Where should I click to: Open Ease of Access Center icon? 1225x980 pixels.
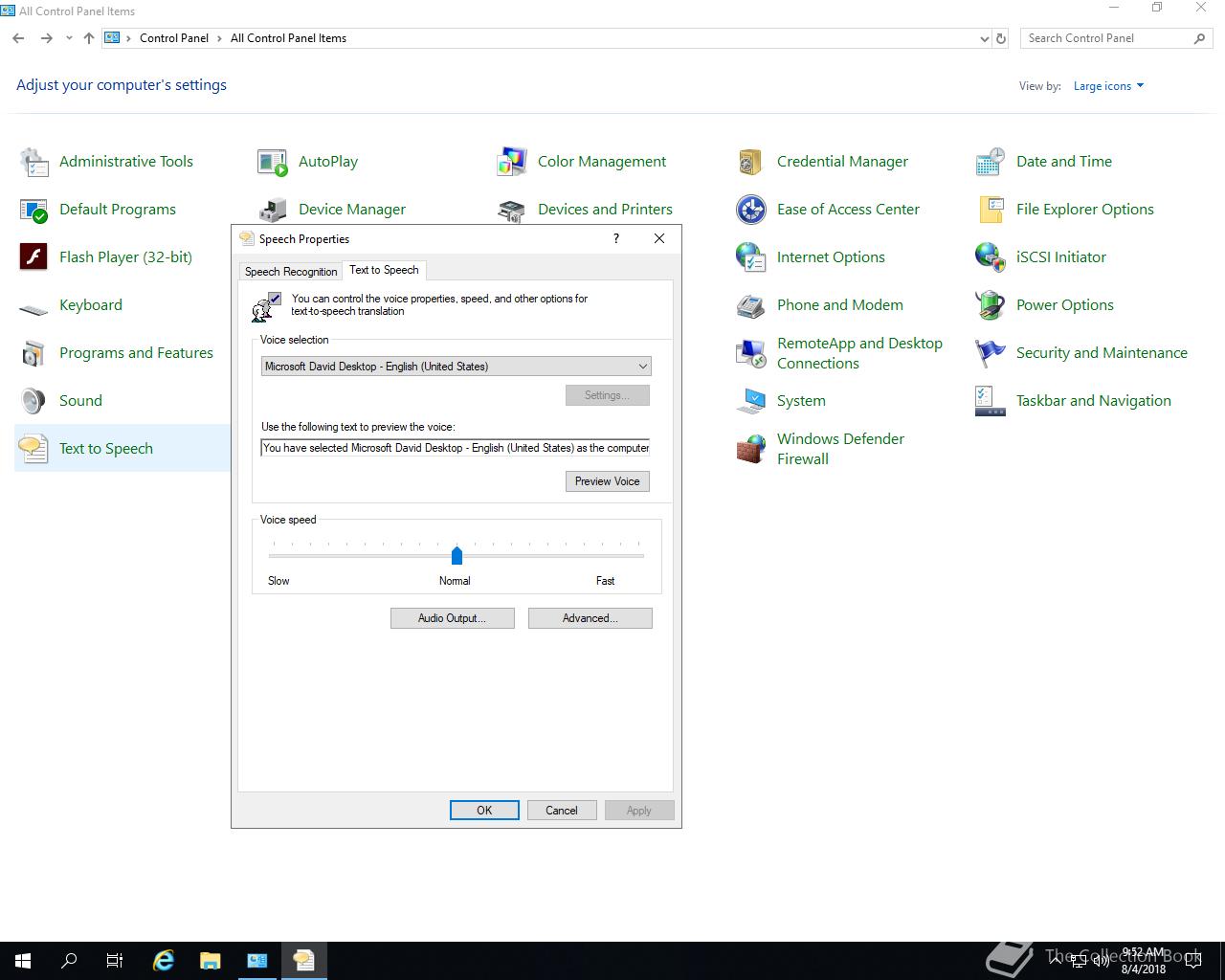pyautogui.click(x=751, y=210)
